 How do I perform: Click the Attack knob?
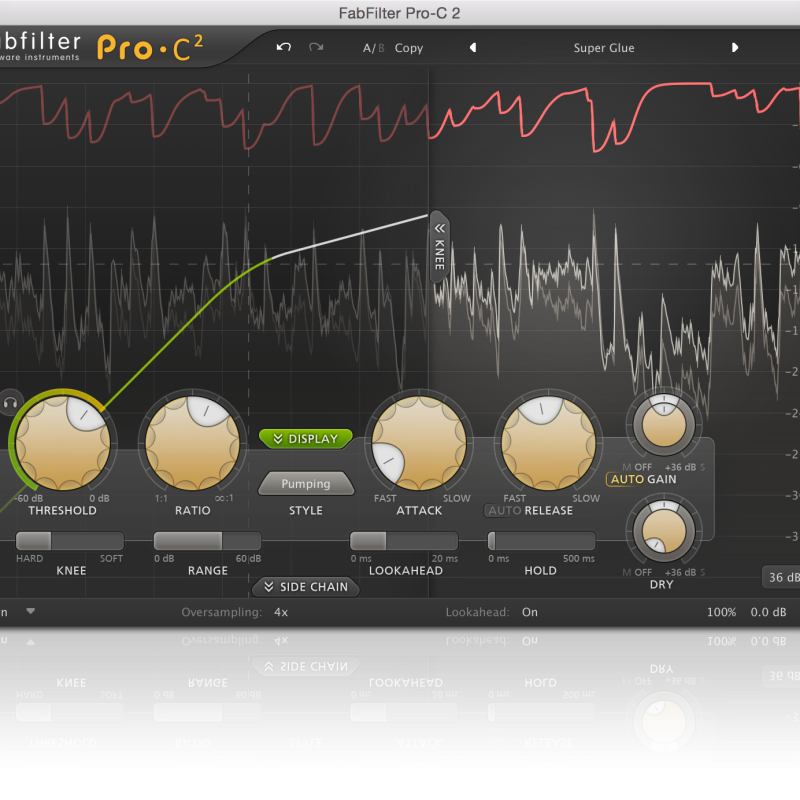click(419, 443)
